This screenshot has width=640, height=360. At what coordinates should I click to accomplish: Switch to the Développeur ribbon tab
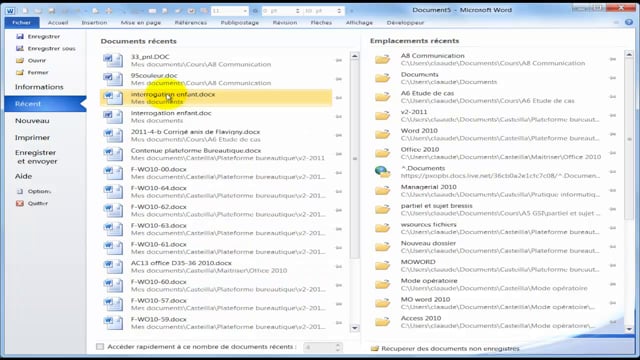tap(405, 22)
